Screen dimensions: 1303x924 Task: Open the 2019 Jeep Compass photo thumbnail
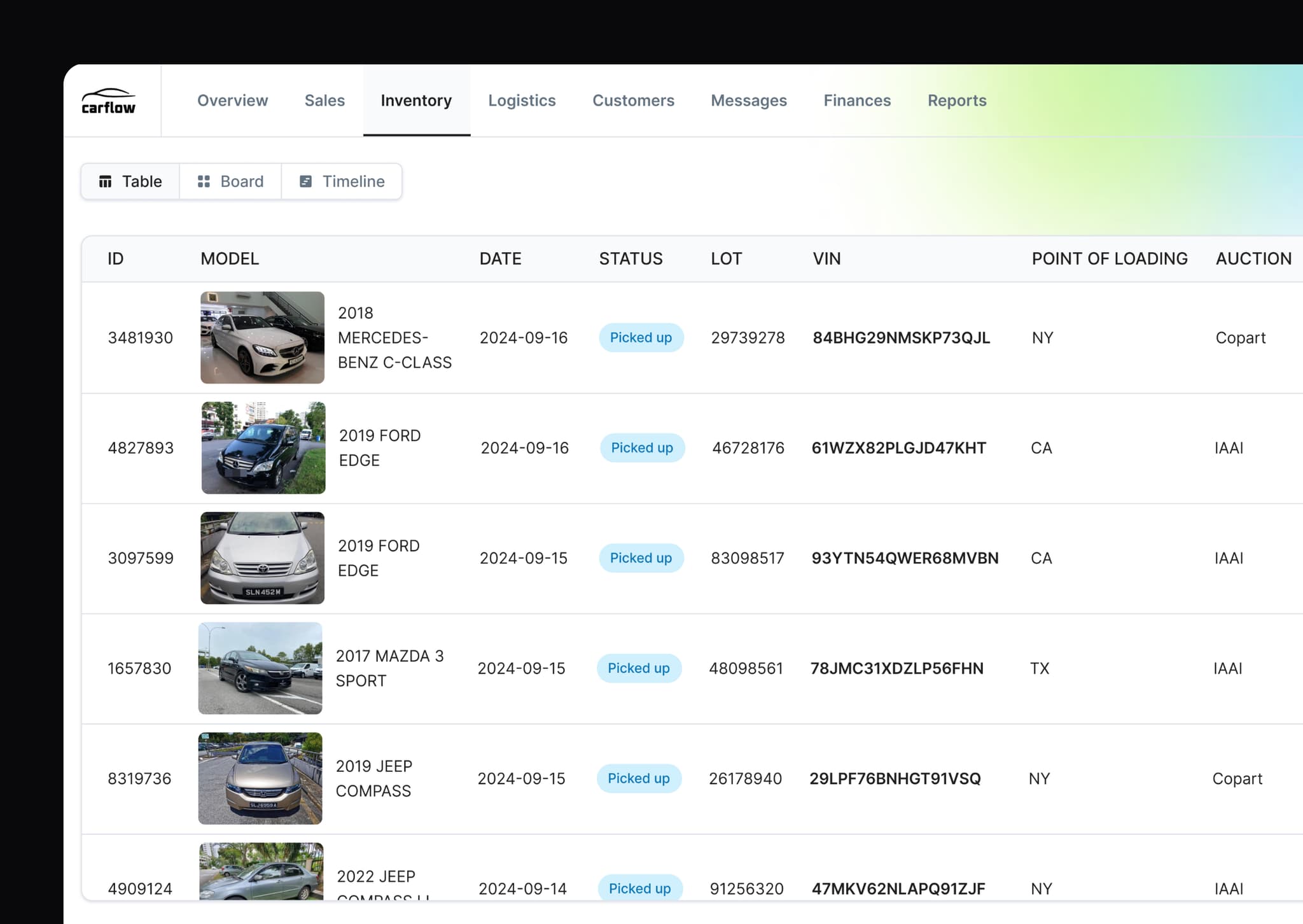tap(260, 778)
